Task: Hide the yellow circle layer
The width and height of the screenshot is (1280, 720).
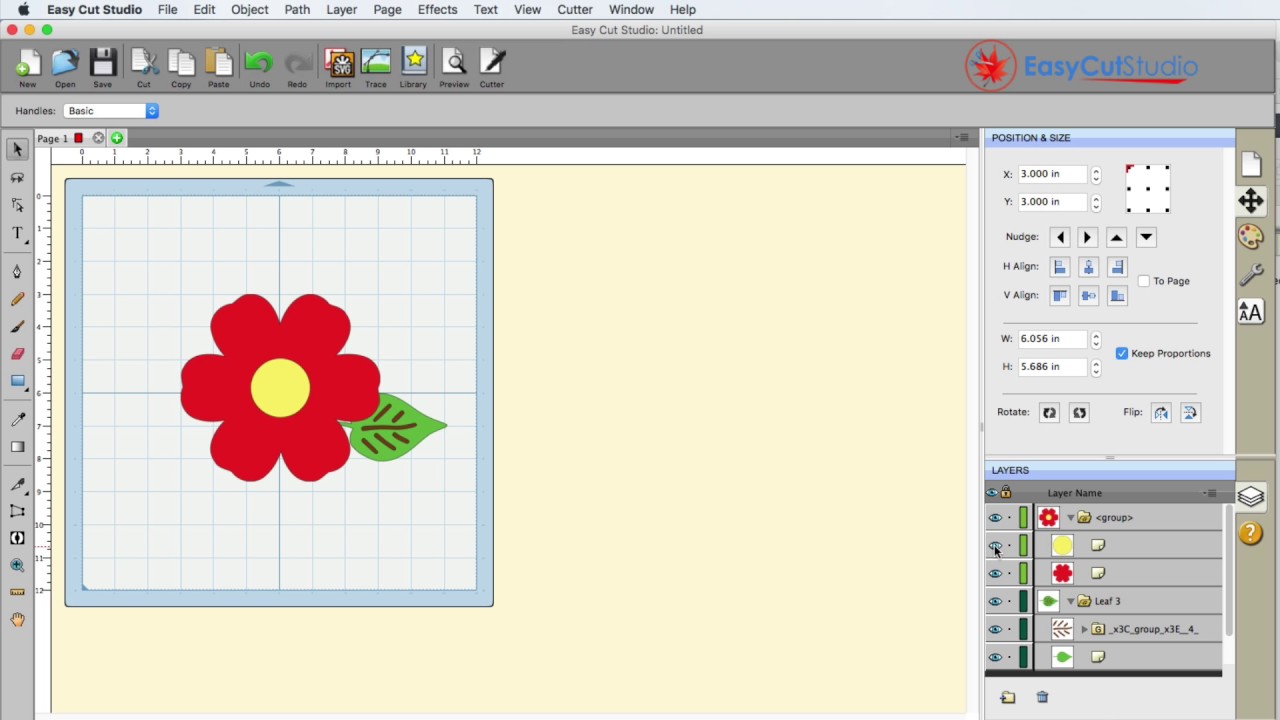Action: 995,546
